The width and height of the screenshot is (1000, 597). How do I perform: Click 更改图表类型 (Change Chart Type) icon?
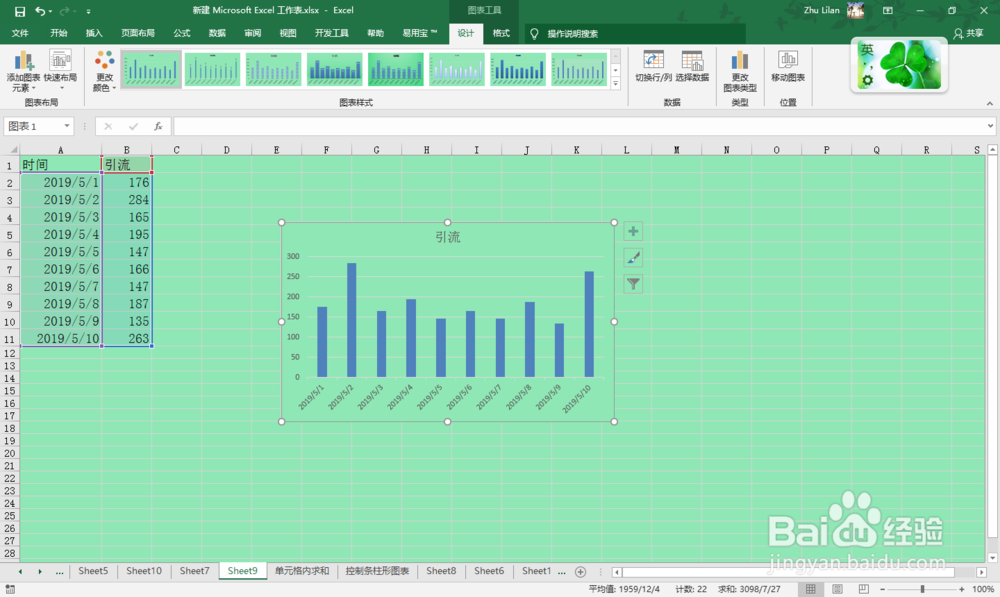[x=740, y=71]
